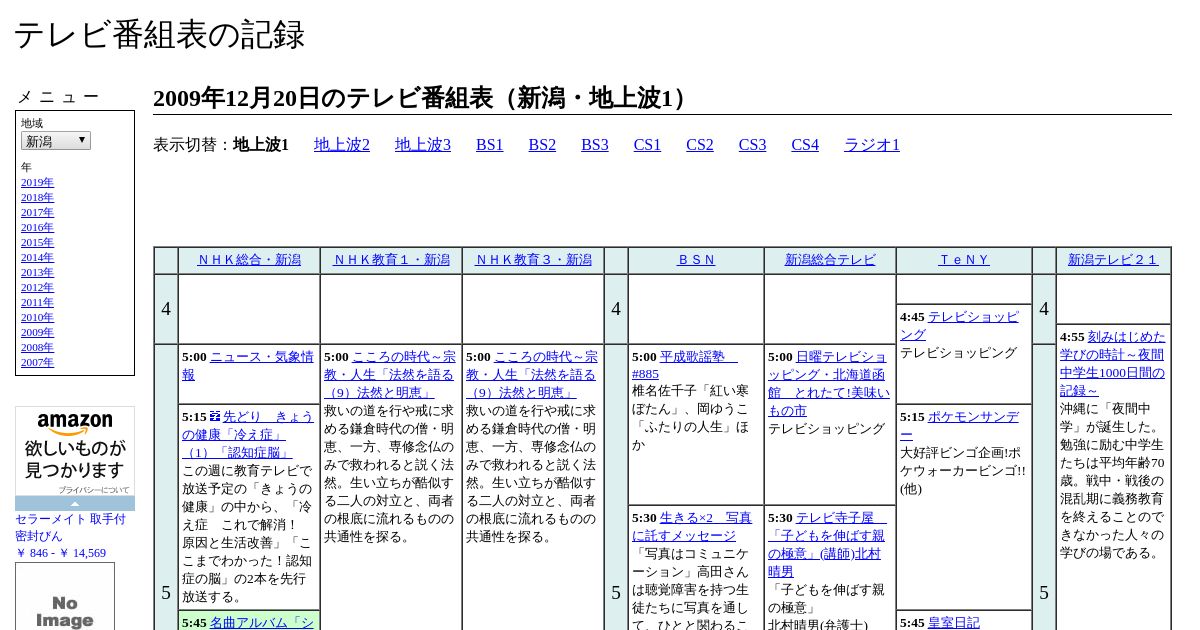Open the 2015年 archive link

(37, 243)
